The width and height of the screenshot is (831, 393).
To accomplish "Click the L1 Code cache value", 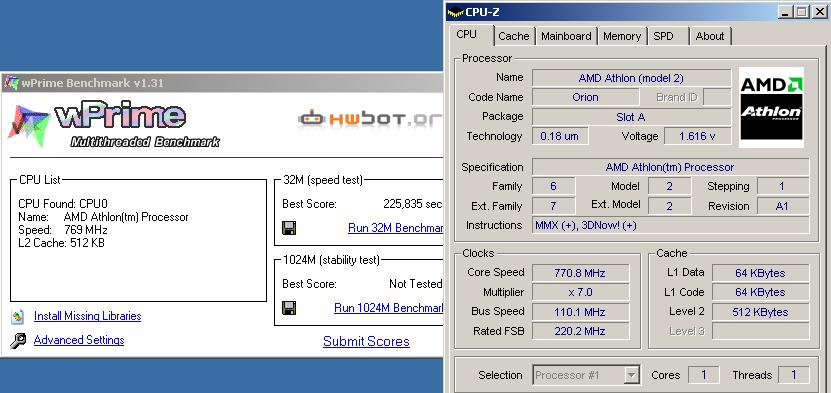I will 760,292.
